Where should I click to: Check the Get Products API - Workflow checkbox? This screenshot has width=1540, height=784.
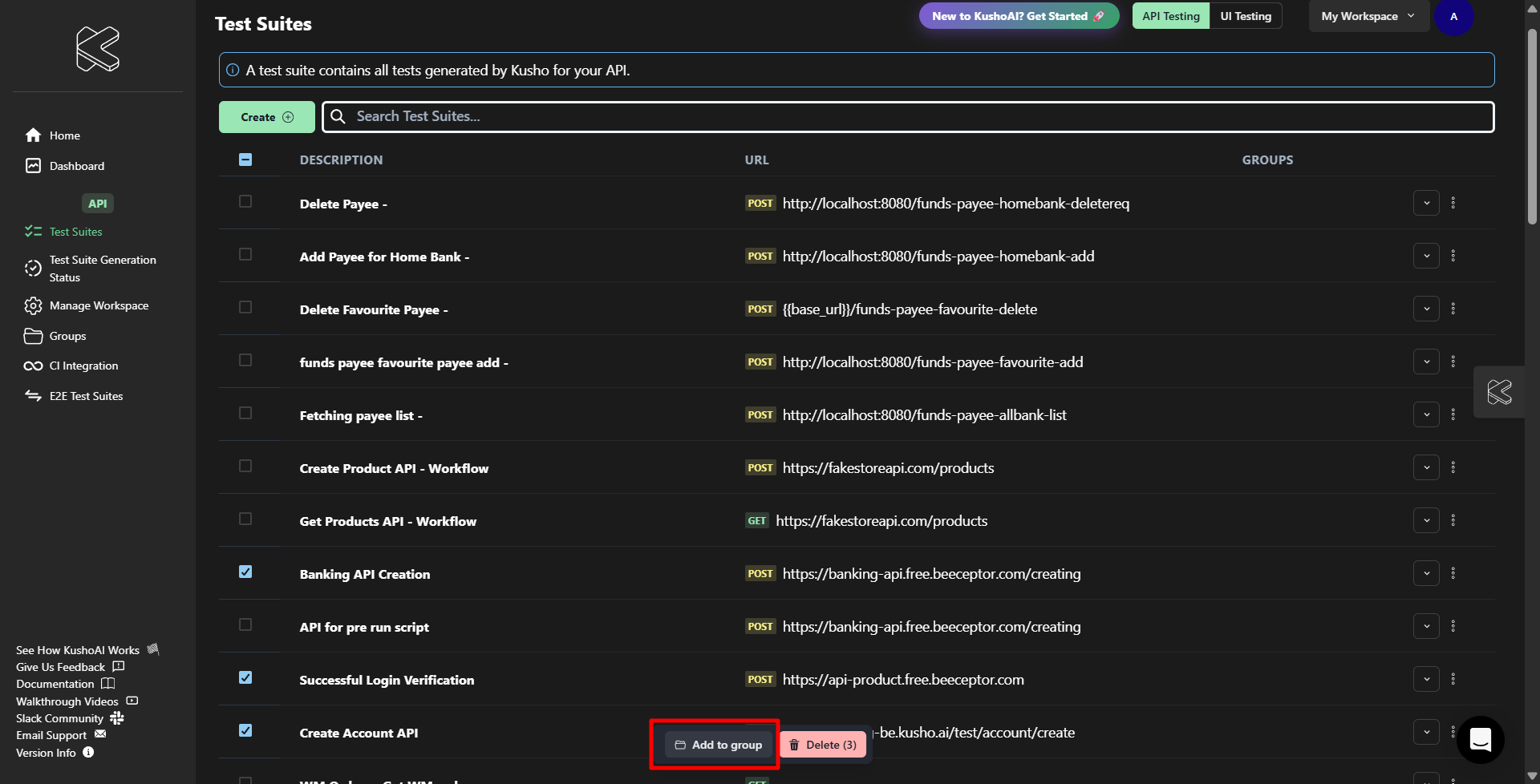[x=245, y=519]
